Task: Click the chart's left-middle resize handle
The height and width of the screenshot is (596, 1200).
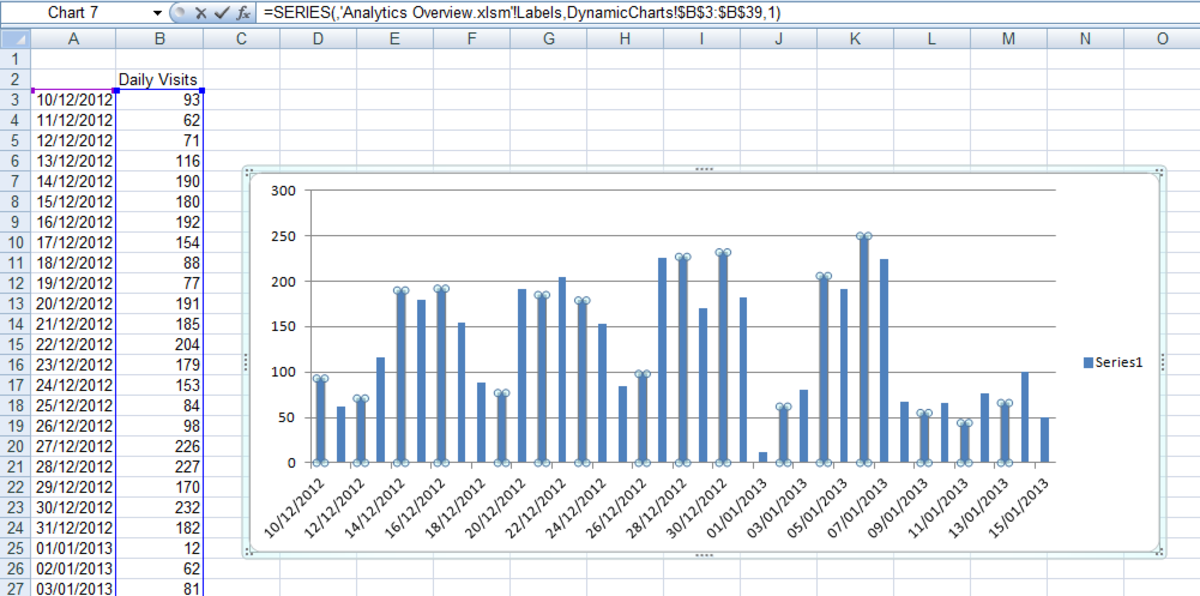Action: pyautogui.click(x=246, y=363)
